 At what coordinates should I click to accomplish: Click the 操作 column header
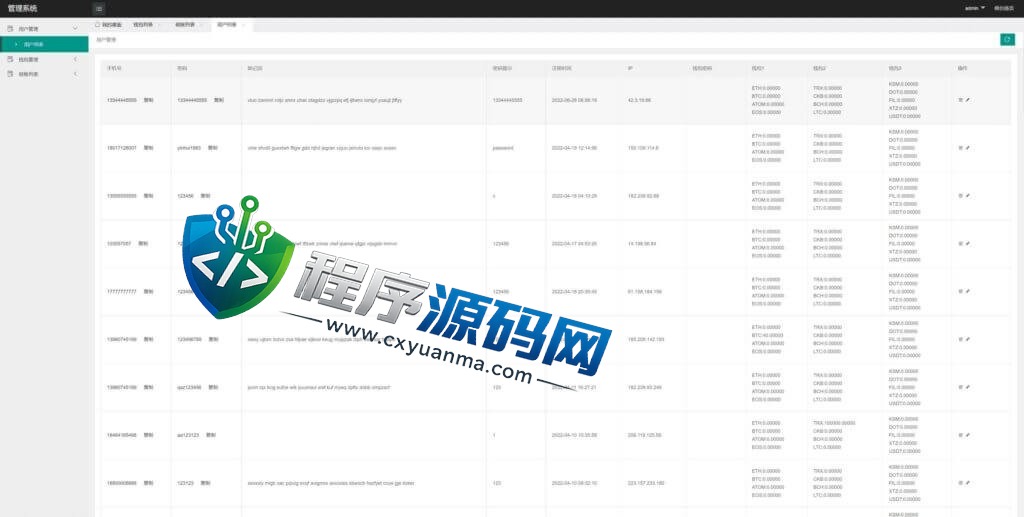click(962, 68)
